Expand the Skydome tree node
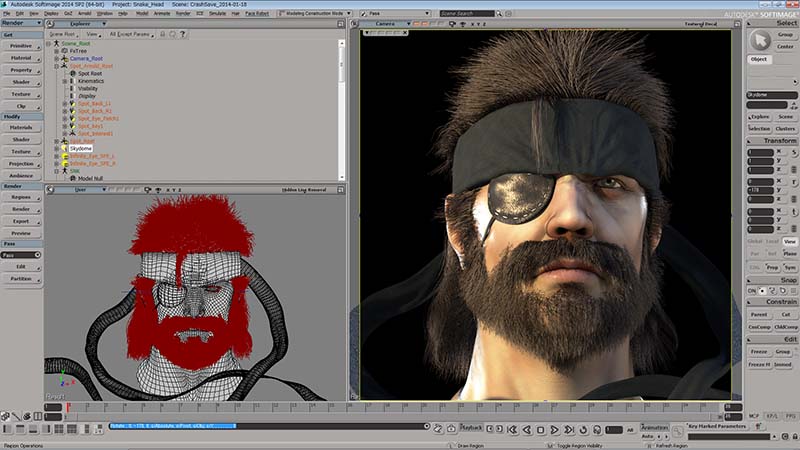800x450 pixels. click(x=57, y=148)
